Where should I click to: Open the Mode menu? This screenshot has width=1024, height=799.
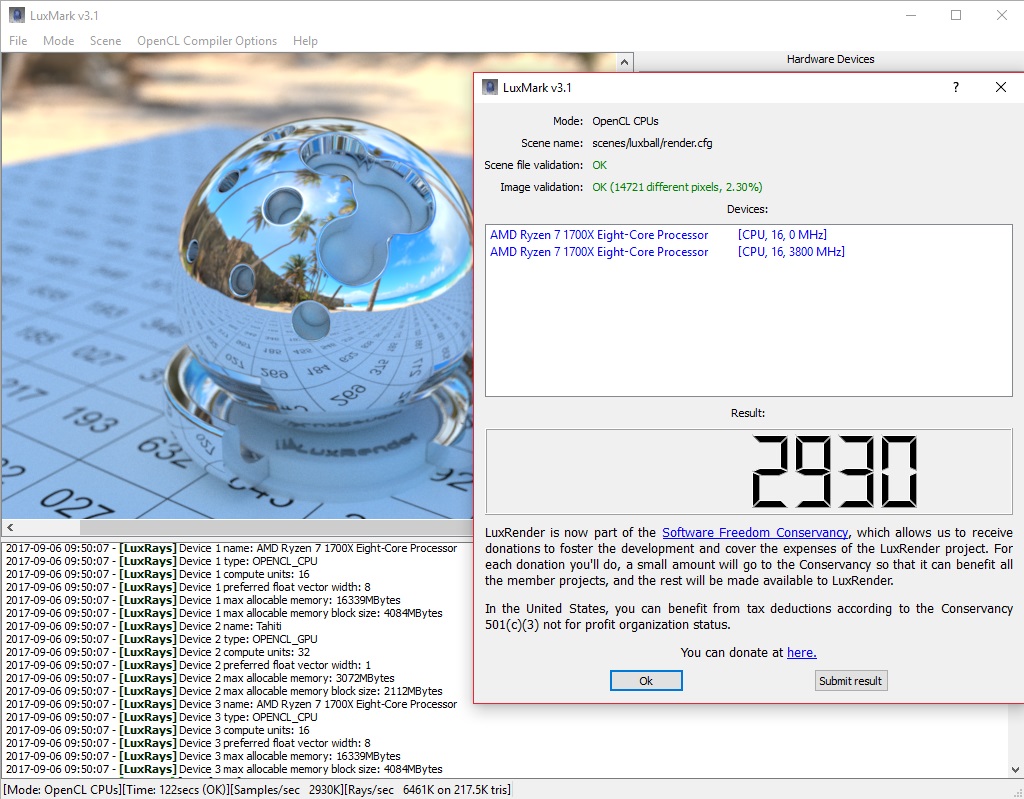(x=59, y=41)
